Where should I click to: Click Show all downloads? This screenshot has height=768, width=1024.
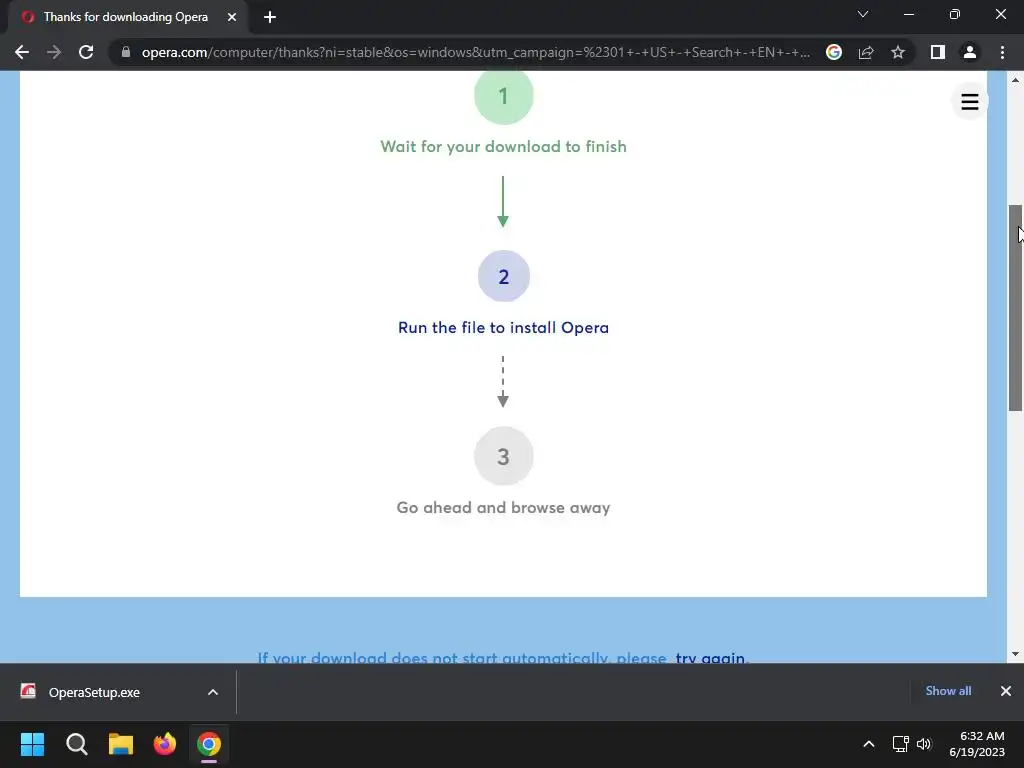click(948, 691)
